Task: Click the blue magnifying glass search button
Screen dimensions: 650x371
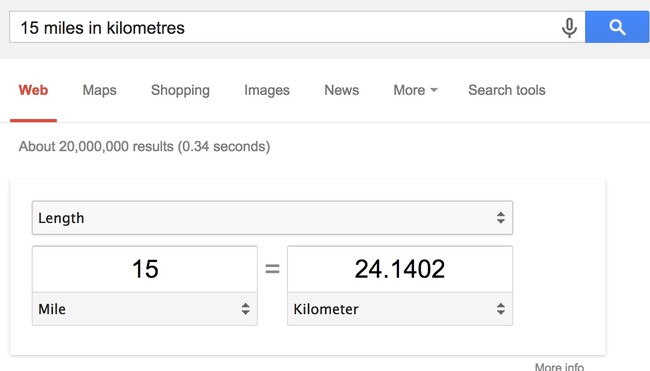Action: (617, 27)
